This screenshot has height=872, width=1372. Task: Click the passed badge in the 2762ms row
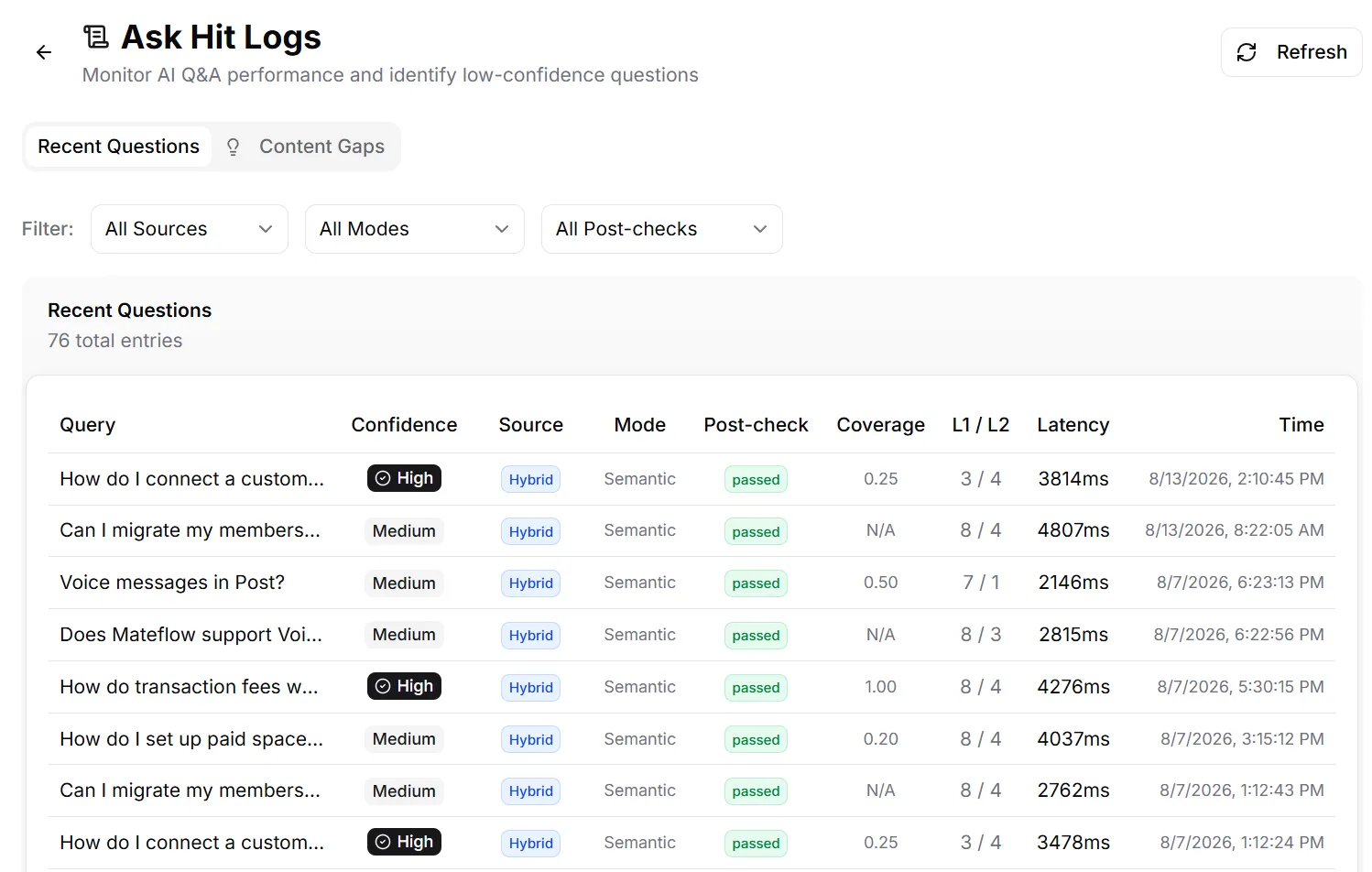click(756, 791)
